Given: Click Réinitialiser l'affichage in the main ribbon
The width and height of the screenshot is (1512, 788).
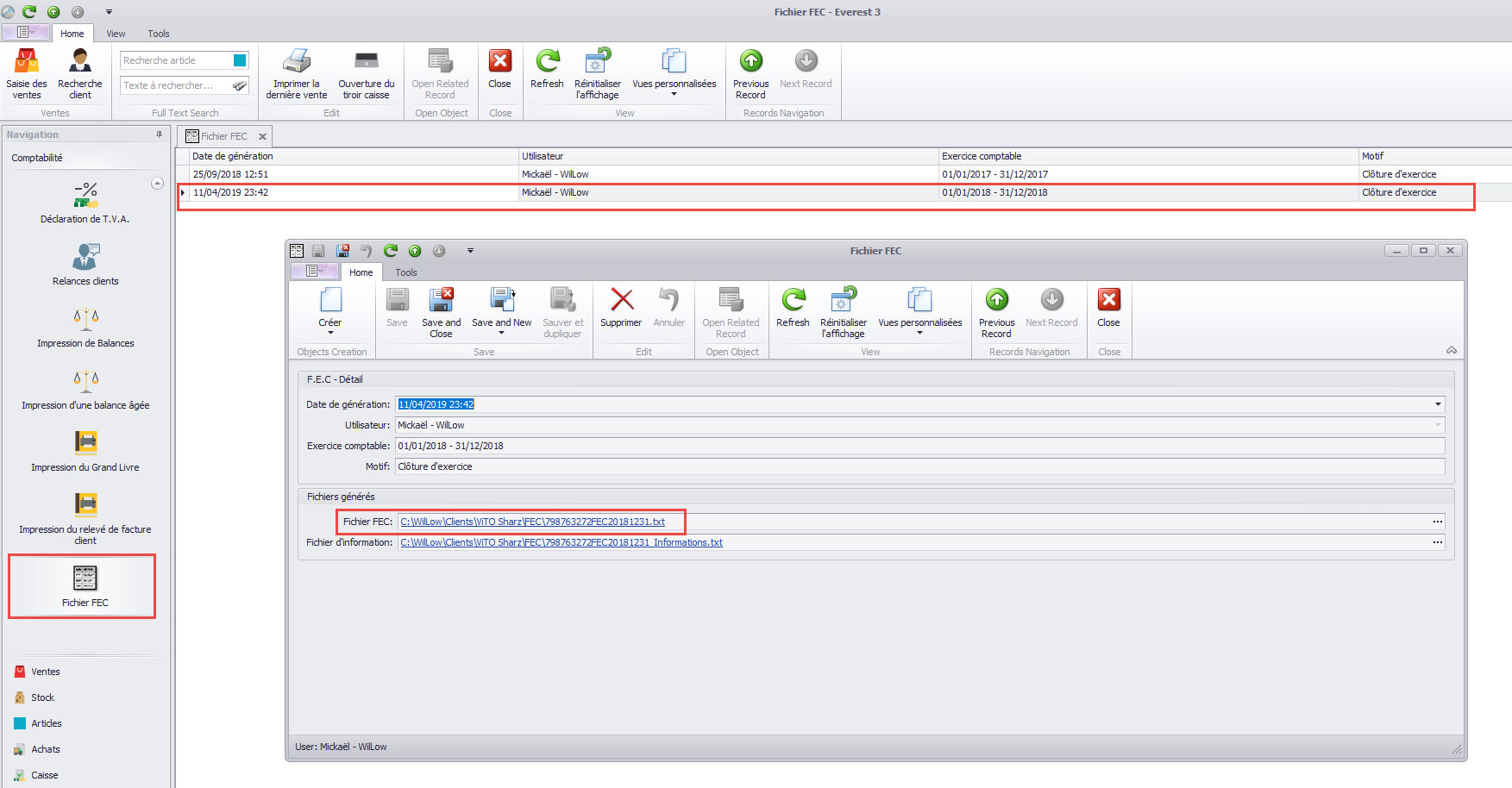Looking at the screenshot, I should coord(598,74).
